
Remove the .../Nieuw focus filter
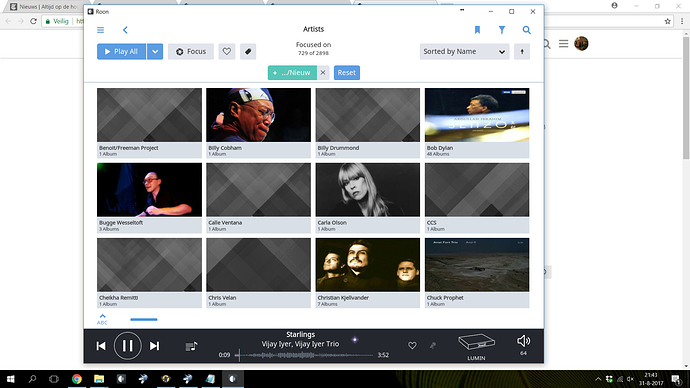(x=323, y=73)
